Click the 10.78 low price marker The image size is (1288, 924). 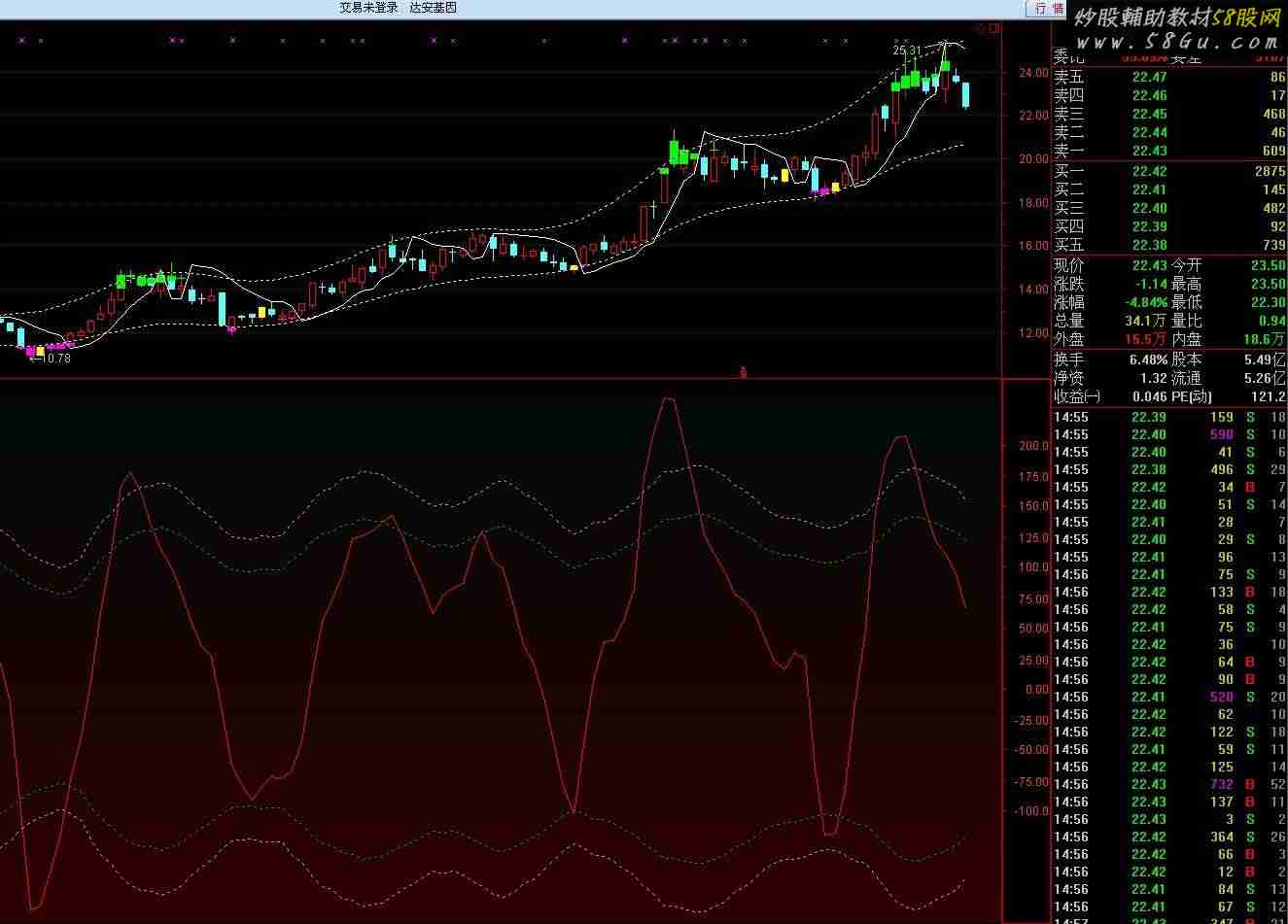53,359
